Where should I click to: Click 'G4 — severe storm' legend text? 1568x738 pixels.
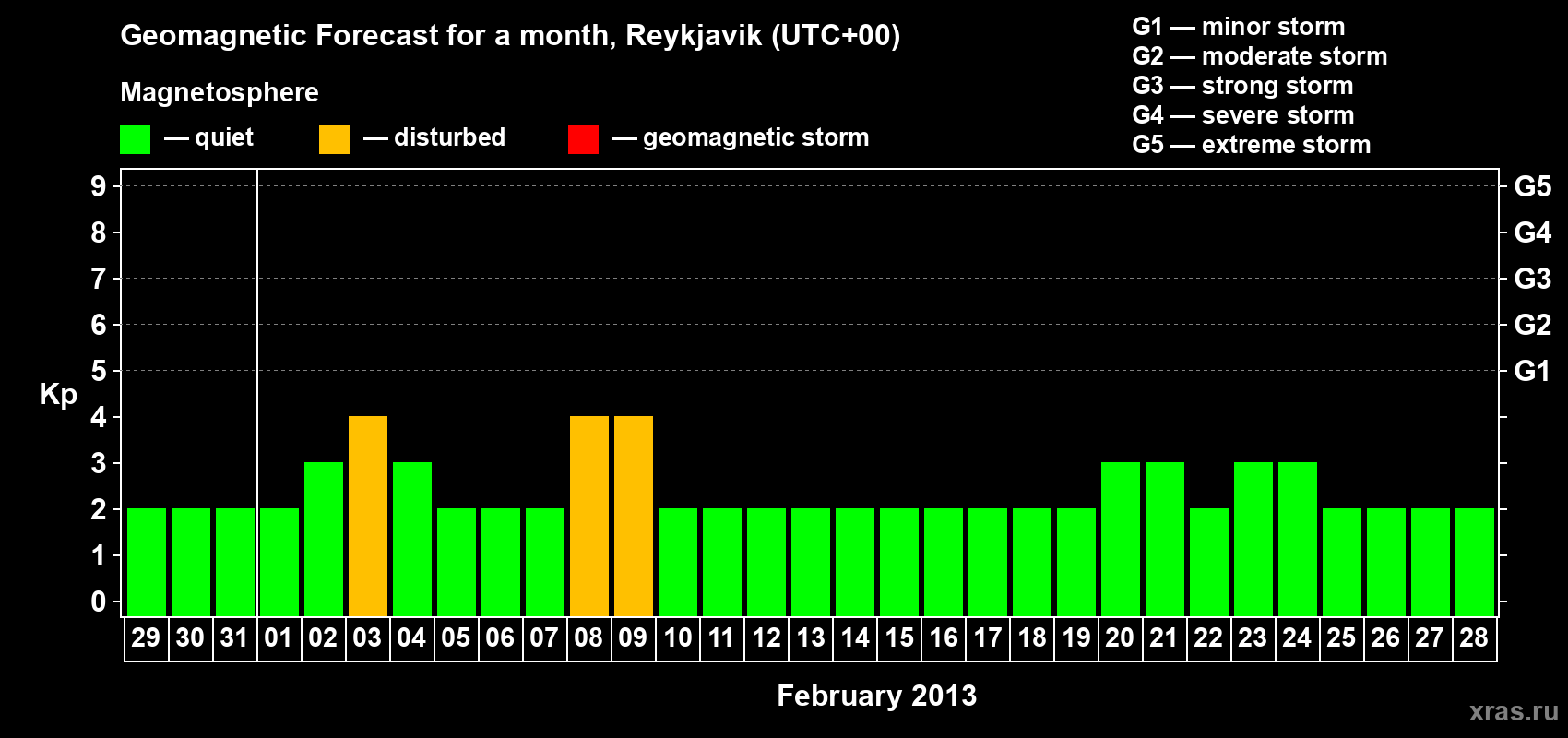[x=1243, y=115]
